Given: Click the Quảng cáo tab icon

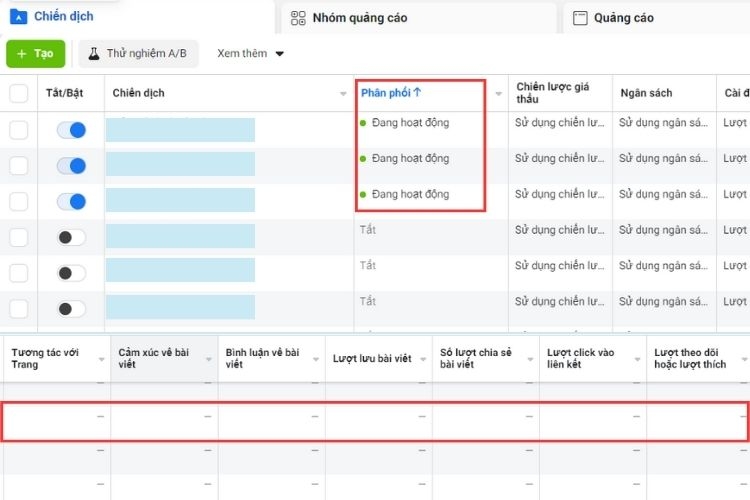Looking at the screenshot, I should click(580, 18).
